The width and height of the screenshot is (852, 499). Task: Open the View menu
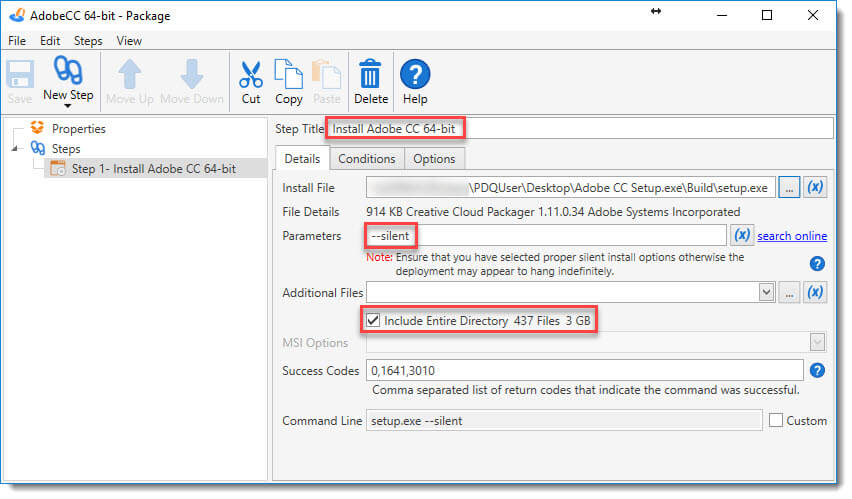coord(129,41)
